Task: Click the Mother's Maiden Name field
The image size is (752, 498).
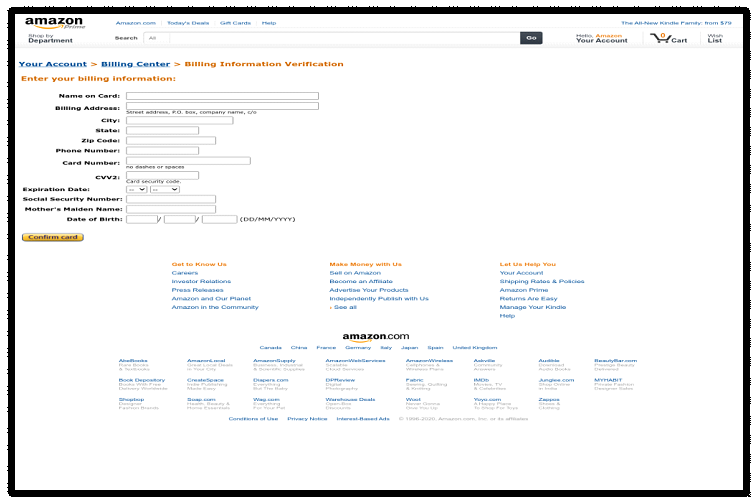Action: tap(171, 209)
